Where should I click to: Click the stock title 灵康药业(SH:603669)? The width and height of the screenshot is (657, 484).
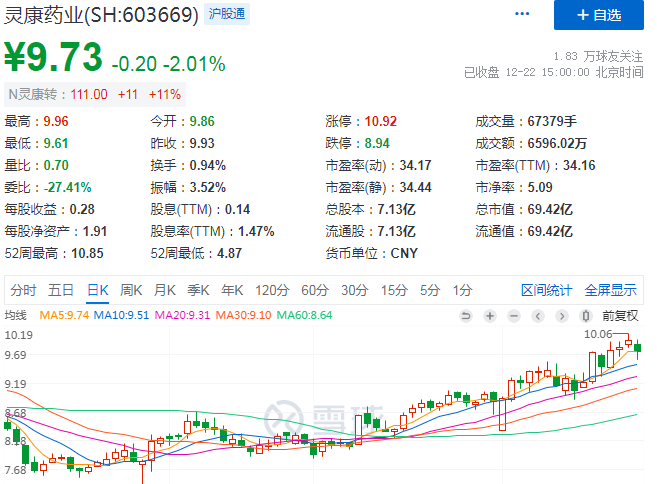pyautogui.click(x=101, y=15)
